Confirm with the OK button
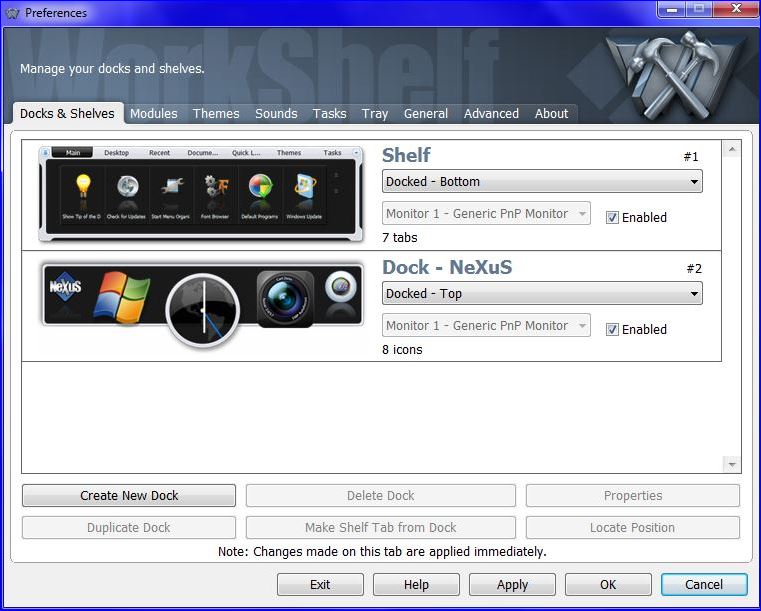The height and width of the screenshot is (611, 761). pos(608,584)
